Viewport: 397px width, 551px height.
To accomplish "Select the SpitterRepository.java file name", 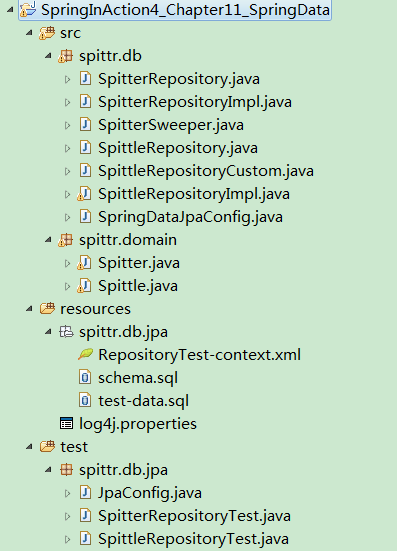I will point(179,79).
